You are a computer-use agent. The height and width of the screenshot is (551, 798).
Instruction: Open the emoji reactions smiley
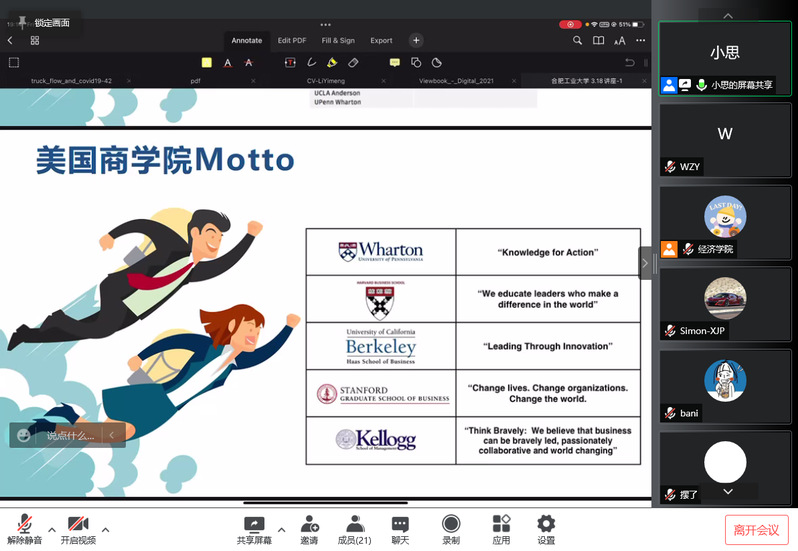23,436
